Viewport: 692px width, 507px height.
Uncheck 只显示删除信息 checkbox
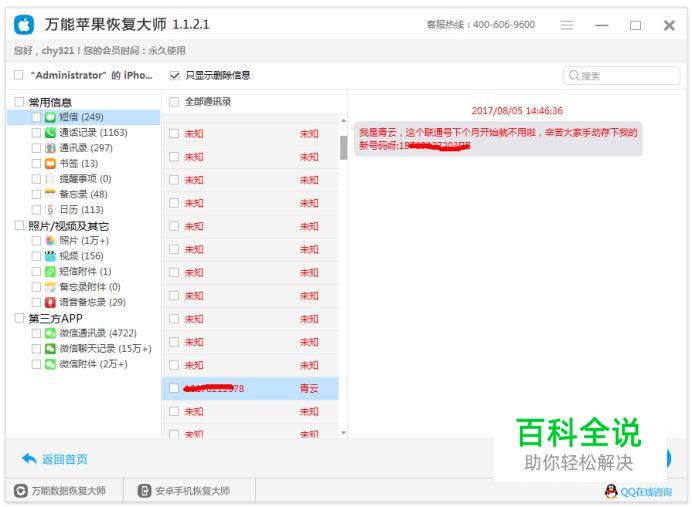[x=174, y=75]
